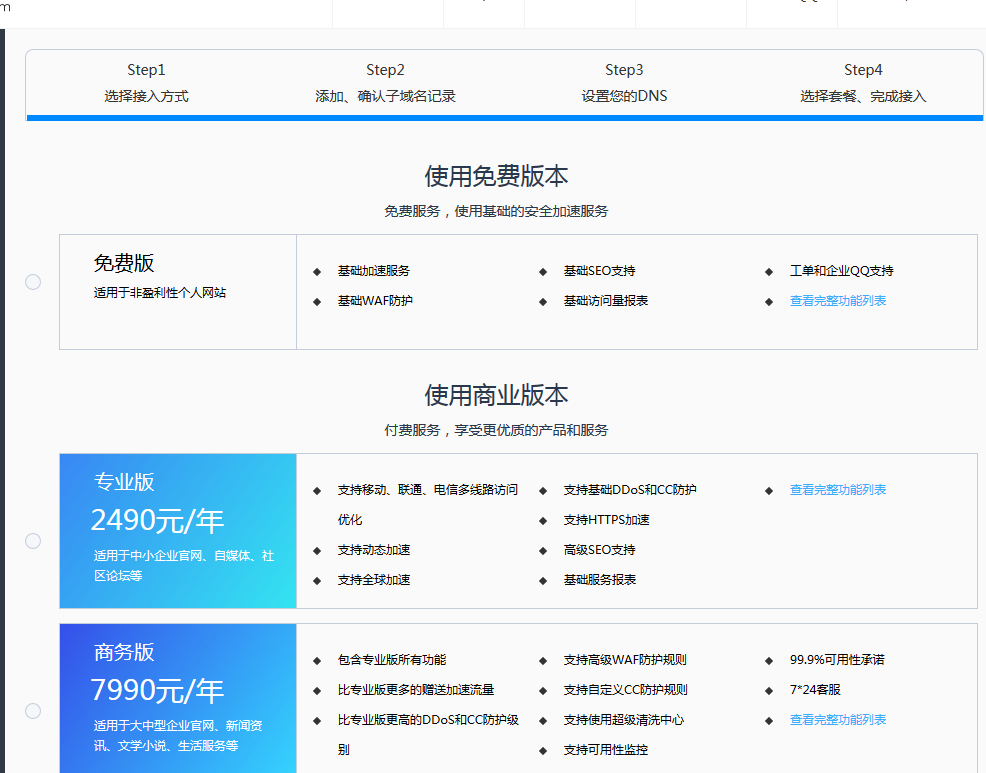Open Step2 添加、确认子域名记录
986x773 pixels.
(385, 83)
